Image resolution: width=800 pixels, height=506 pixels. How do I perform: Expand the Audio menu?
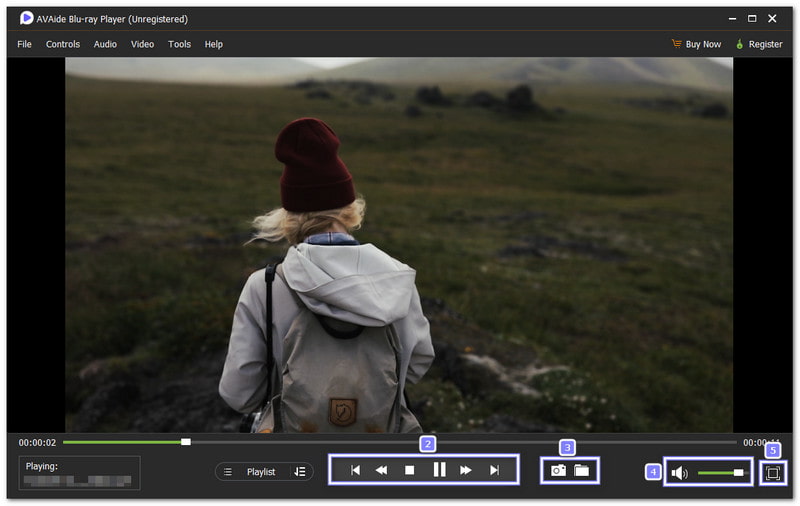coord(105,44)
